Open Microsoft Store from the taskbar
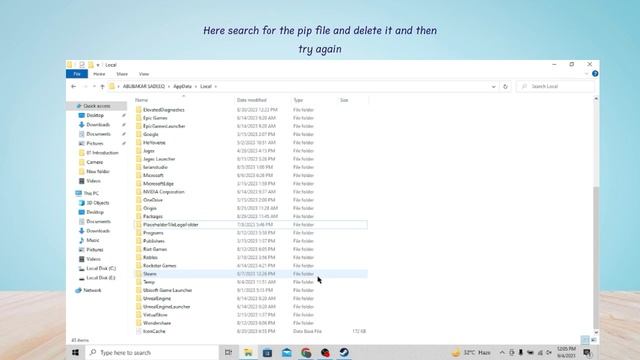This screenshot has width=640, height=360. point(267,352)
